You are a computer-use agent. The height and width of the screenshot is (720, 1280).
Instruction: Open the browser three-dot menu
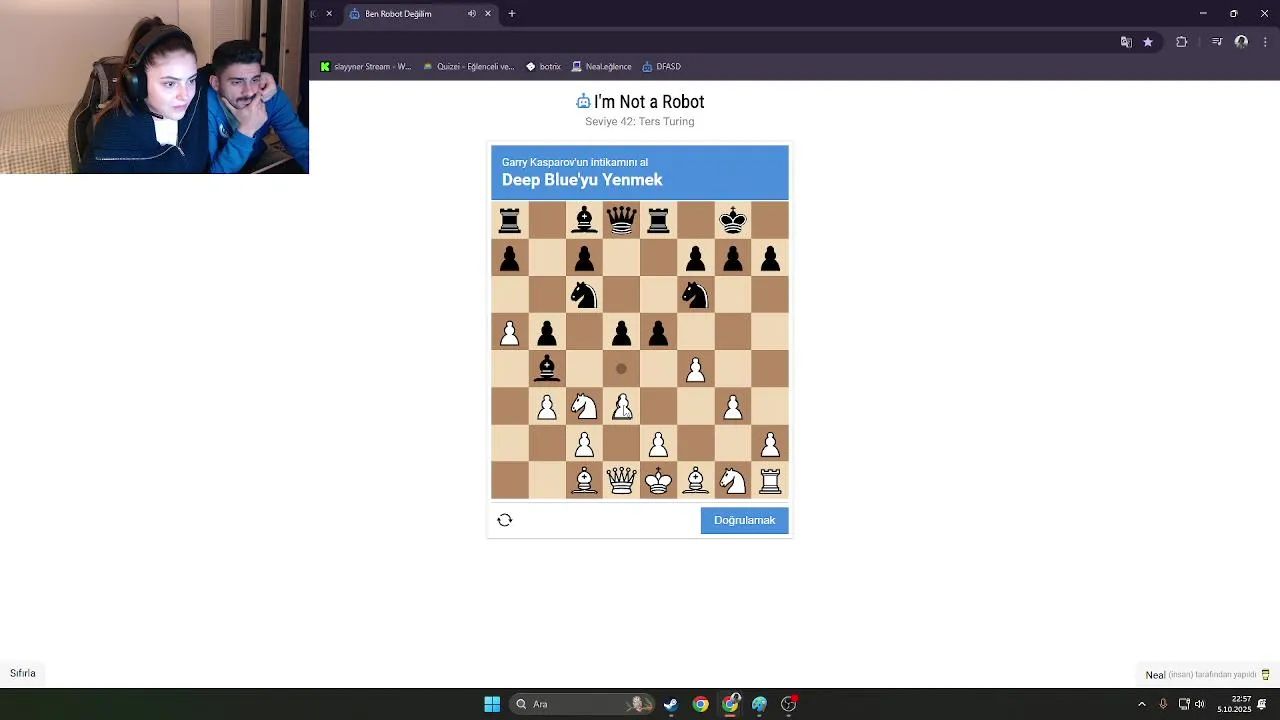tap(1266, 42)
